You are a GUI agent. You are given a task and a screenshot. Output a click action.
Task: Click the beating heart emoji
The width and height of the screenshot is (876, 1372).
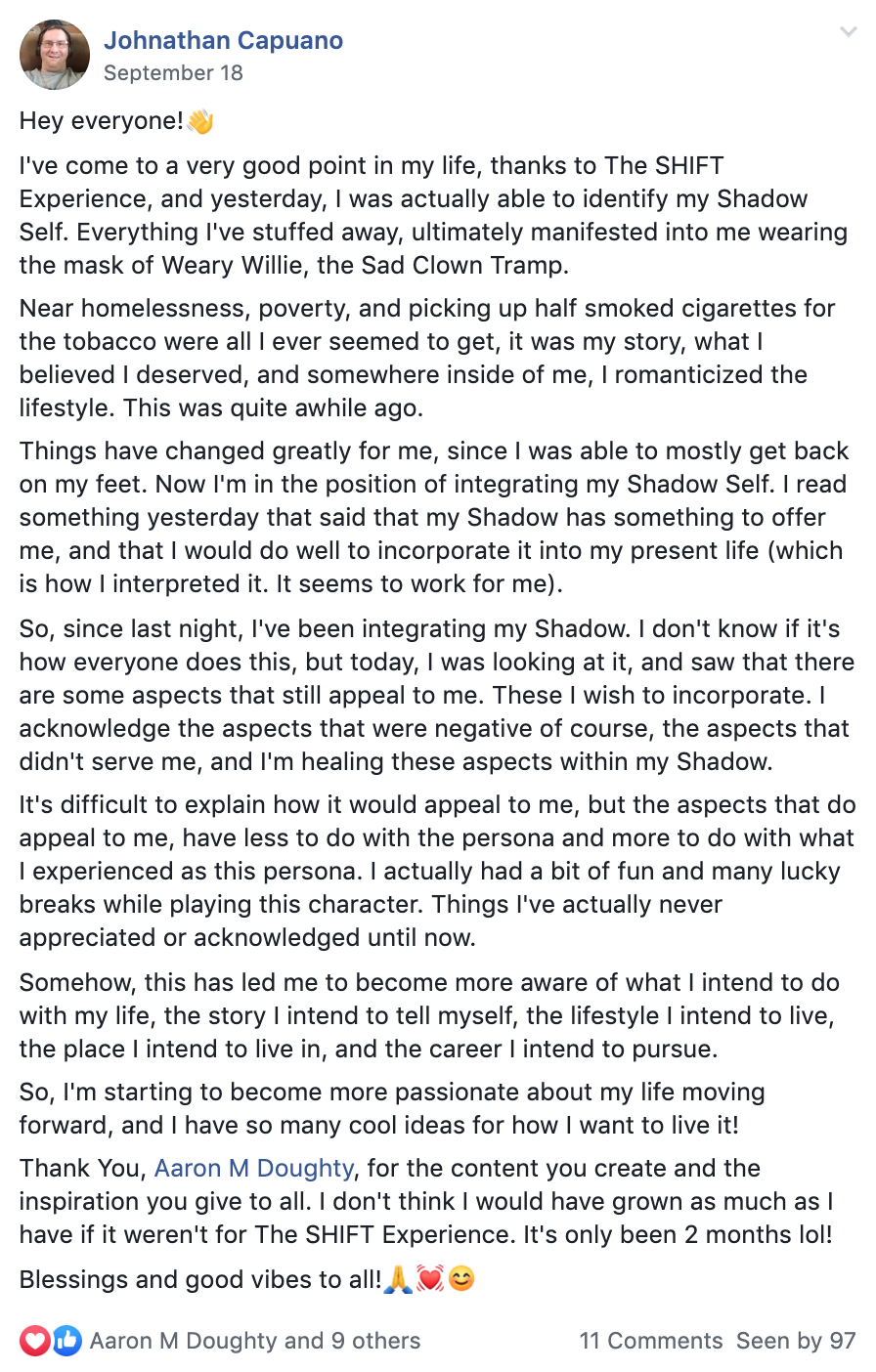pyautogui.click(x=429, y=1278)
